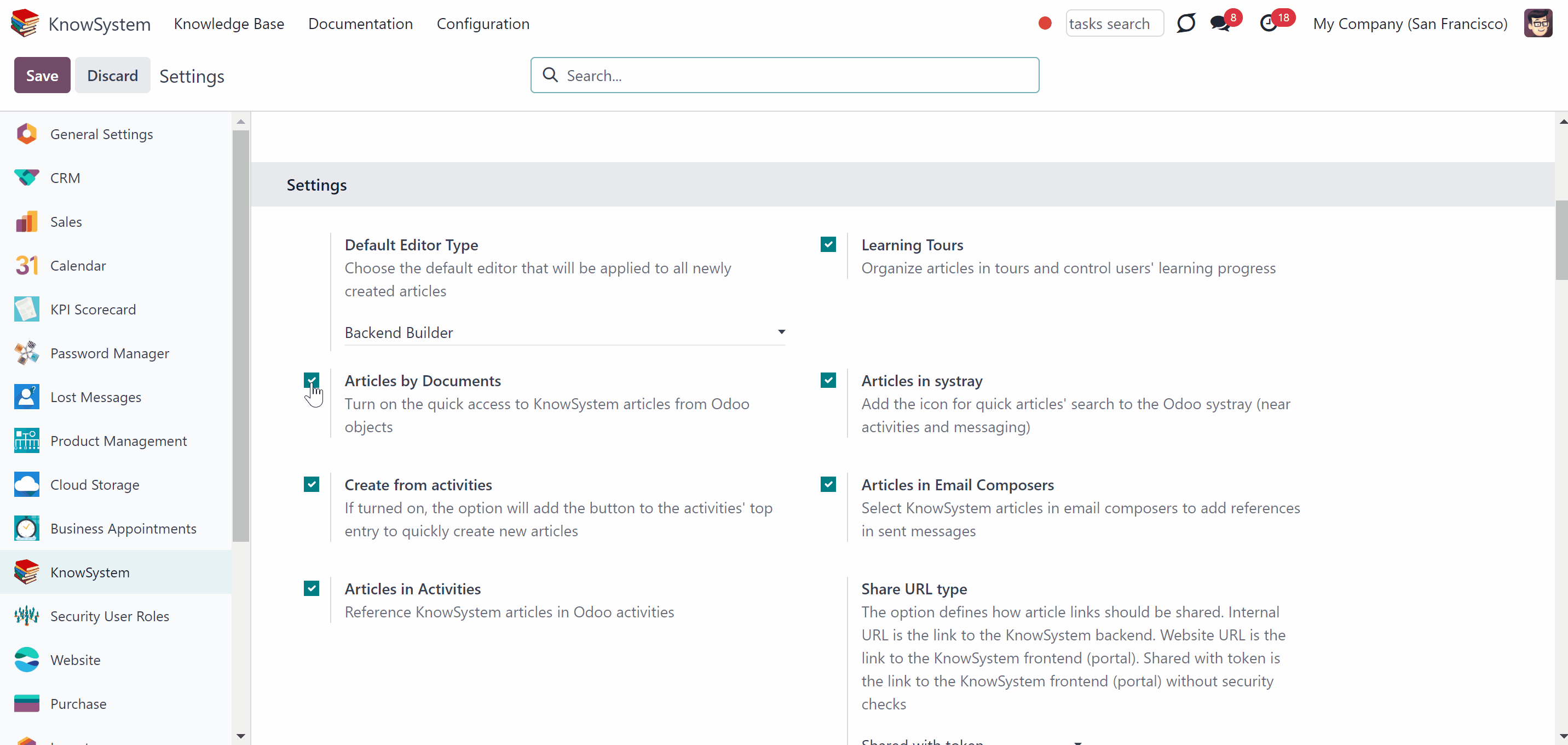
Task: Uncheck the Articles in Email Composers checkbox
Action: [x=828, y=484]
